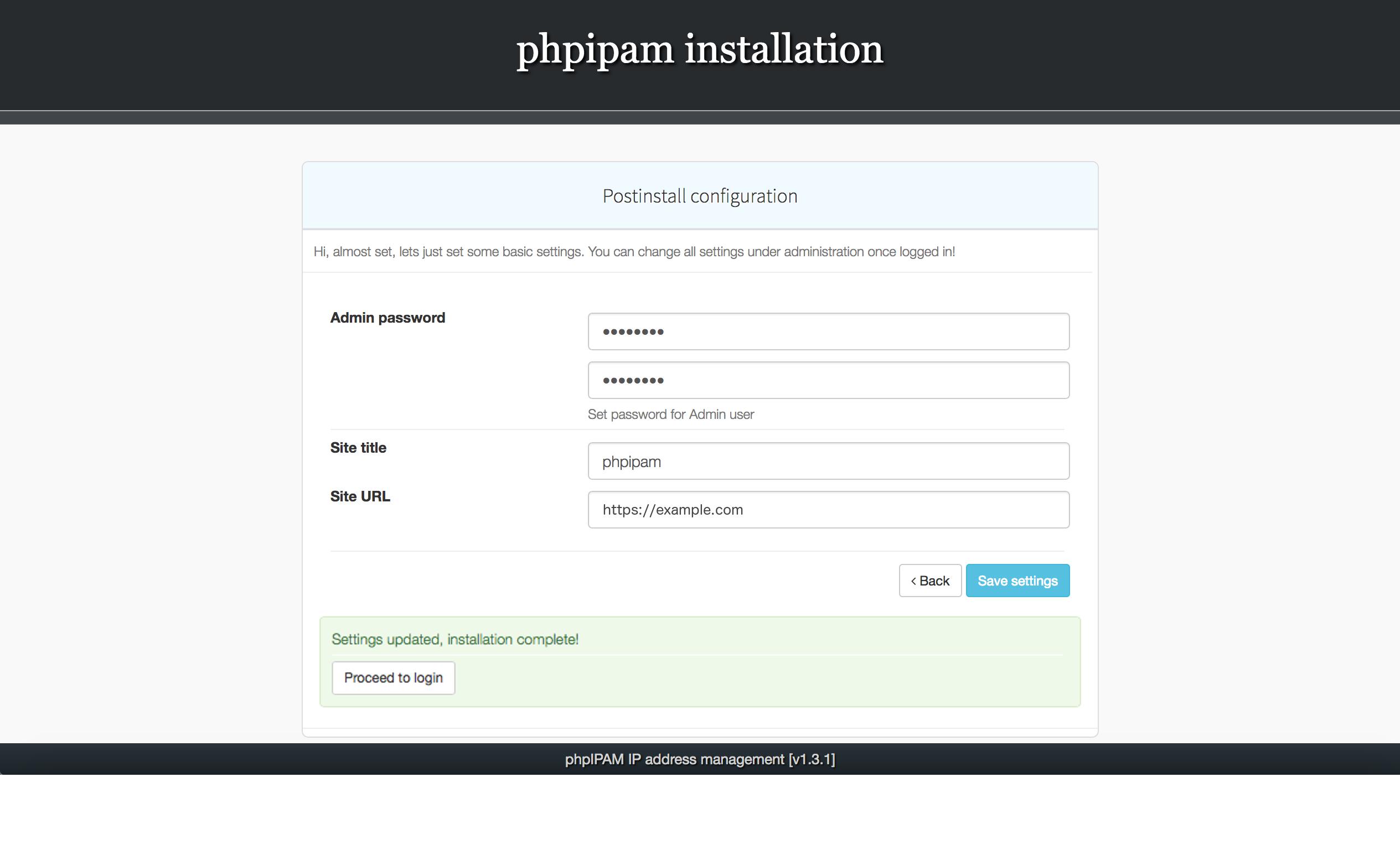The width and height of the screenshot is (1400, 860).
Task: Click the Site URL label
Action: (x=359, y=496)
